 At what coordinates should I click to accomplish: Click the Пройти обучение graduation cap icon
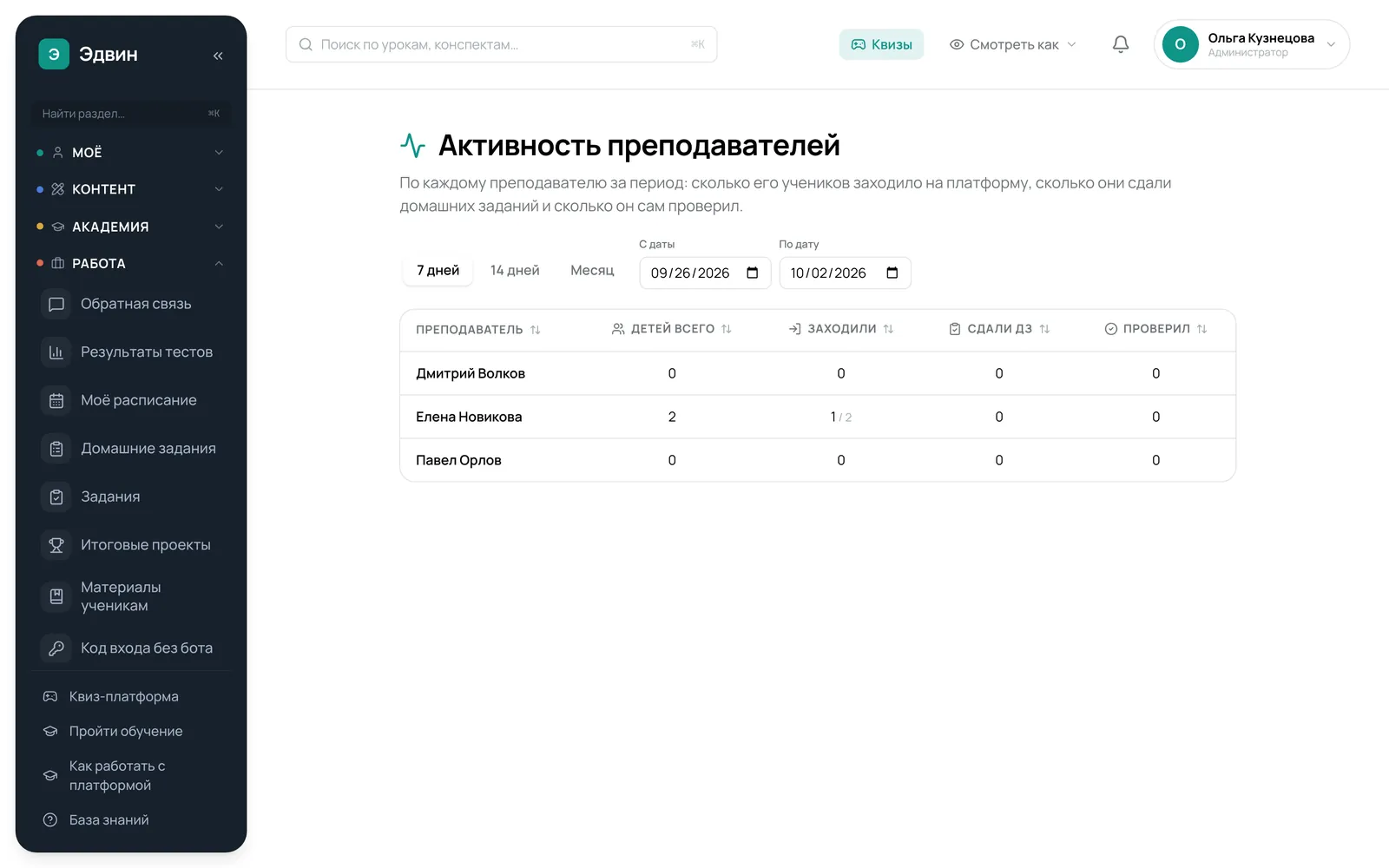point(50,731)
